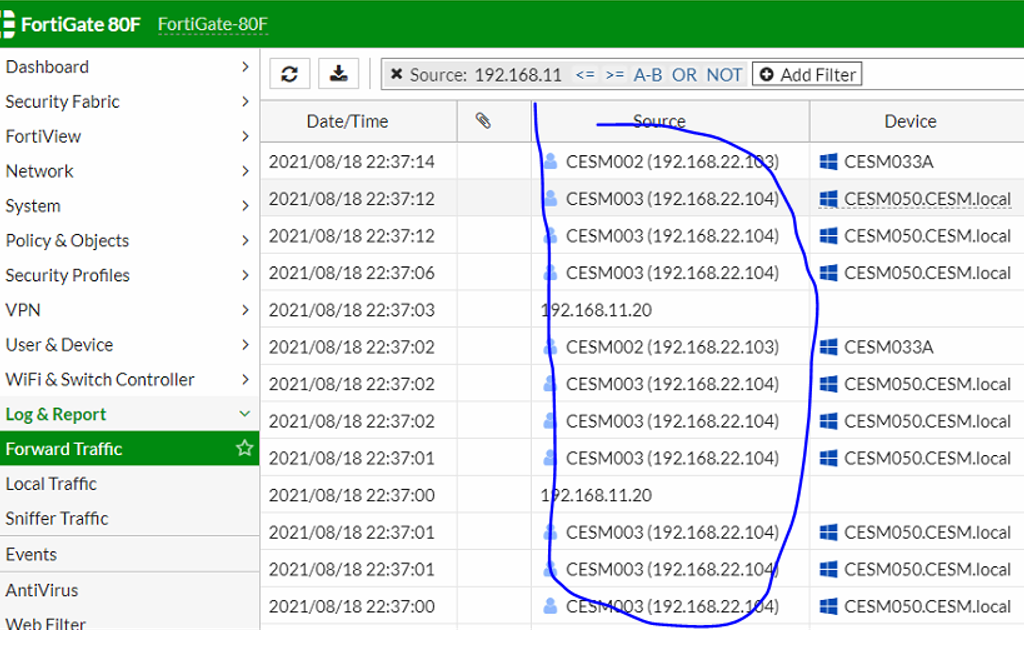Expand the Security Fabric menu
The height and width of the screenshot is (650, 1024).
129,101
